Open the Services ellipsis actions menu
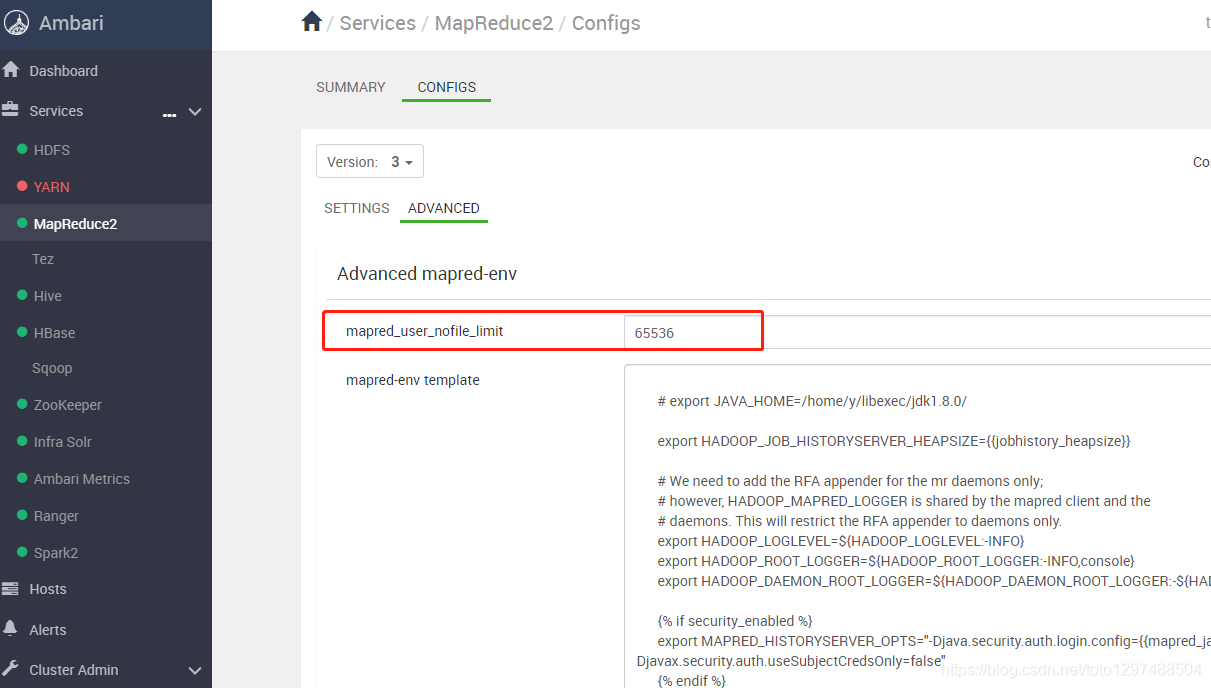This screenshot has height=688, width=1211. click(x=170, y=114)
